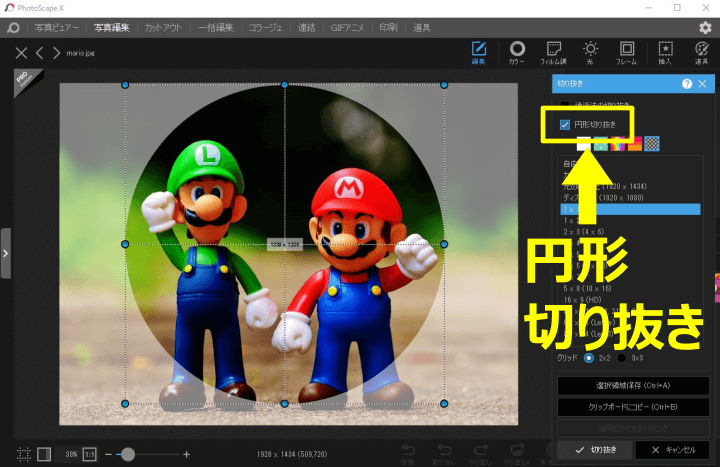
Task: Open the 一括編集 batch edit tab
Action: [216, 28]
